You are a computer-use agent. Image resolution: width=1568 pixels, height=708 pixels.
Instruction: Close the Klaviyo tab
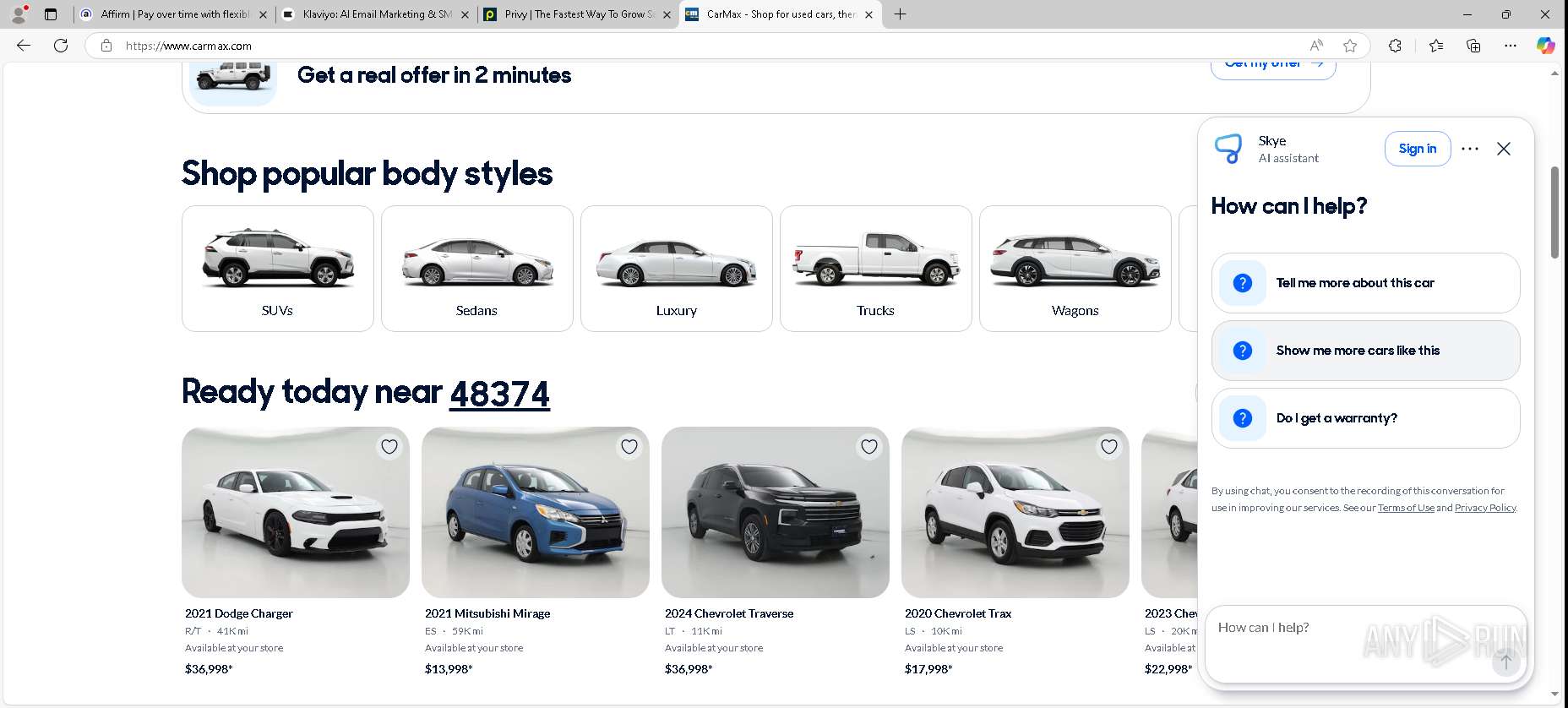465,14
